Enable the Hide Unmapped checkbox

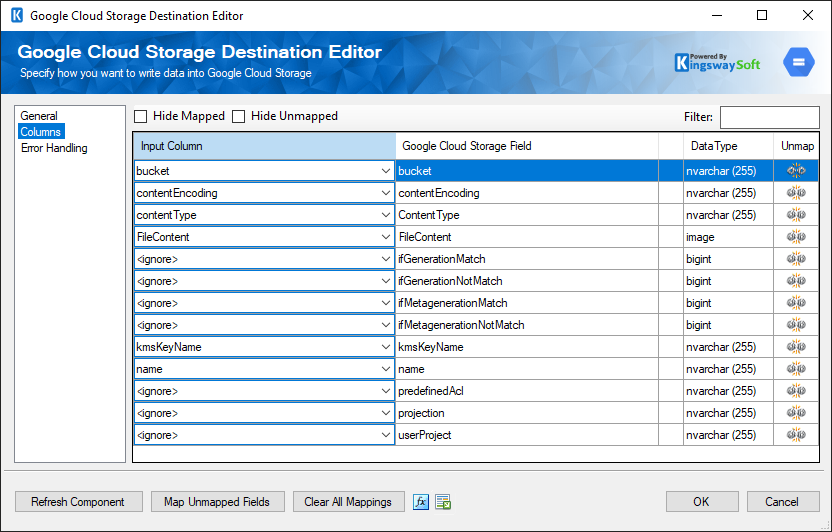click(x=239, y=116)
